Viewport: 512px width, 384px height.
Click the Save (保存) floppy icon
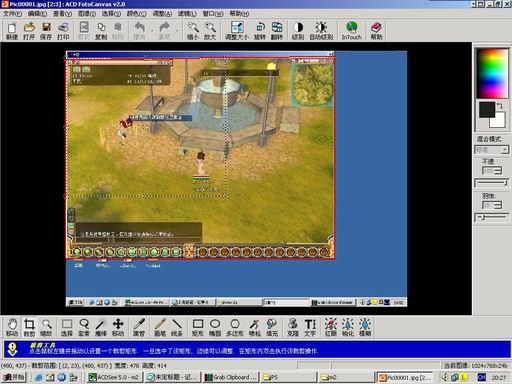point(46,30)
